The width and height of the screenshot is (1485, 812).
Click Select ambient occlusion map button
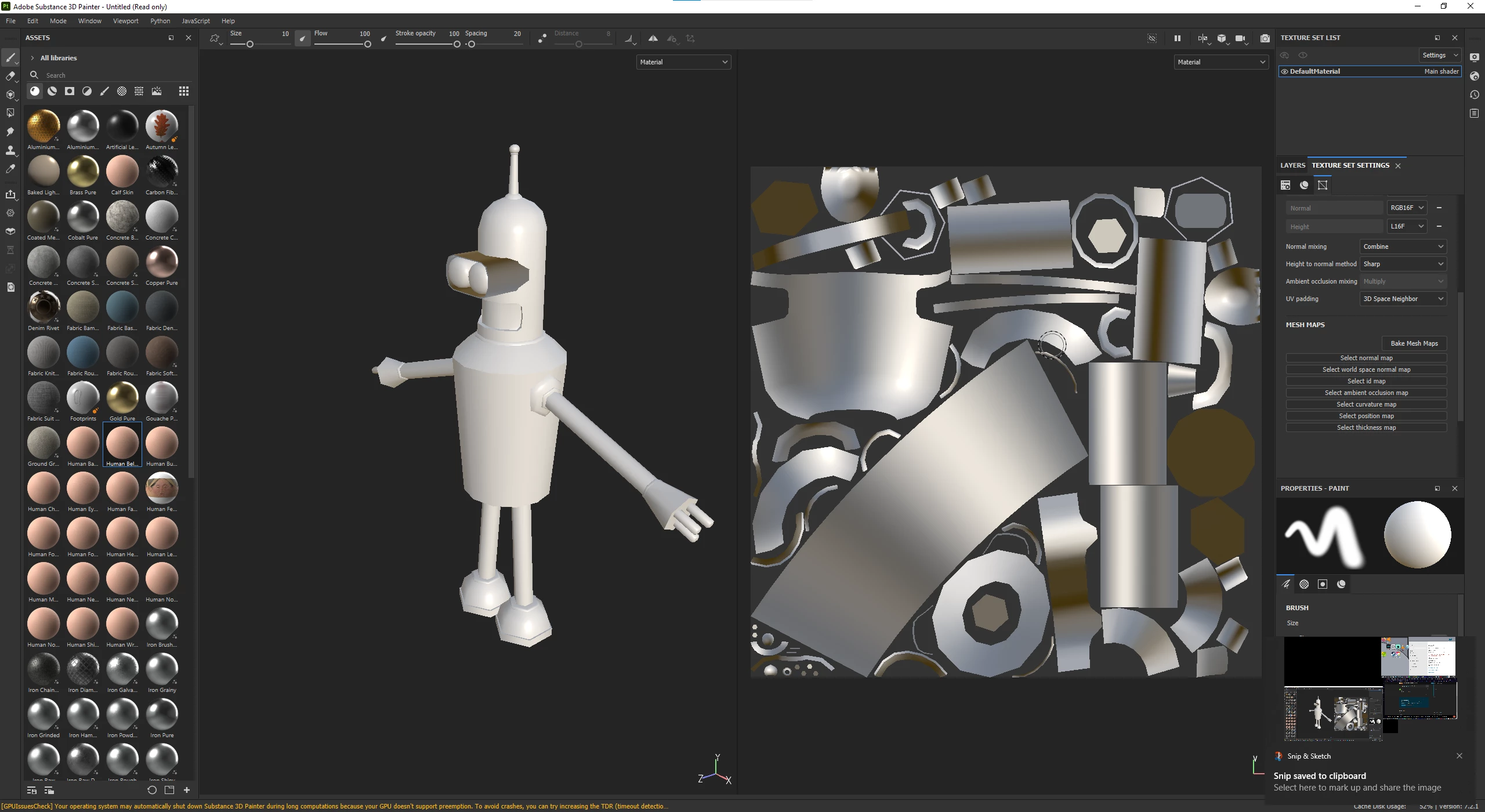(1366, 393)
